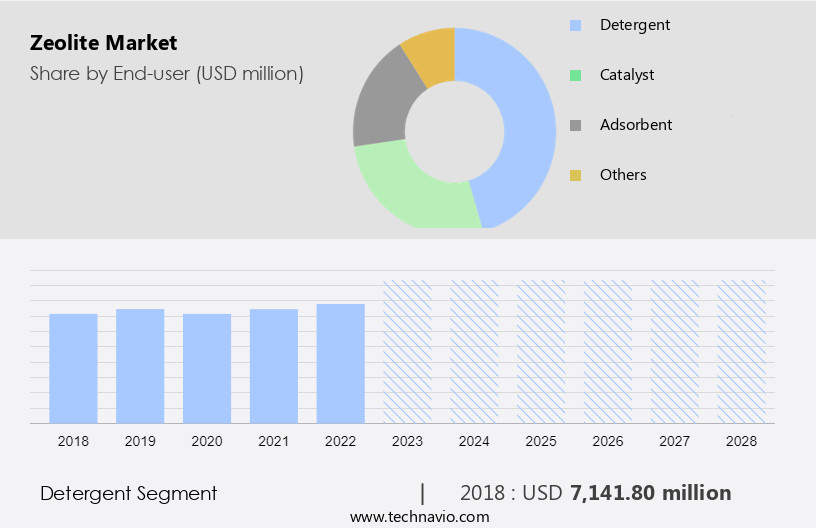Pick the yellow Others legend swatch
This screenshot has width=816, height=528.
(x=576, y=175)
